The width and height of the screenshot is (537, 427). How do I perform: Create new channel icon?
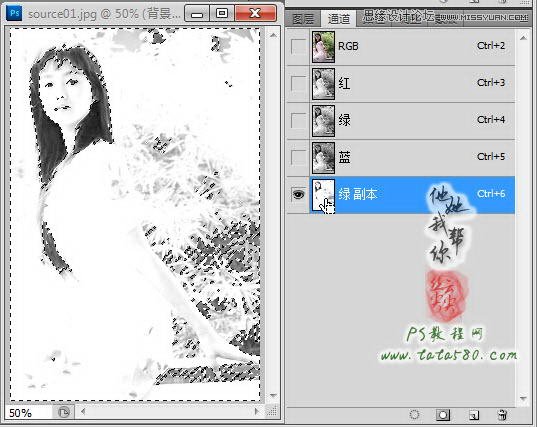[x=474, y=415]
